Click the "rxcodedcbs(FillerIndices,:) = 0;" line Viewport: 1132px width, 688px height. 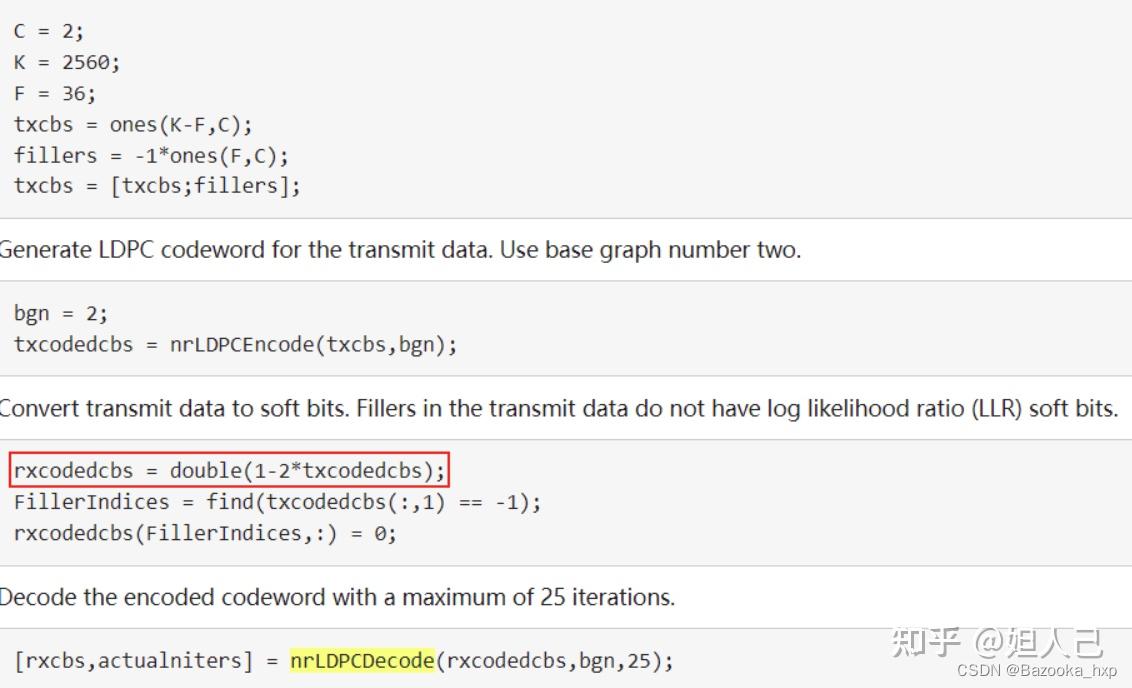(205, 533)
